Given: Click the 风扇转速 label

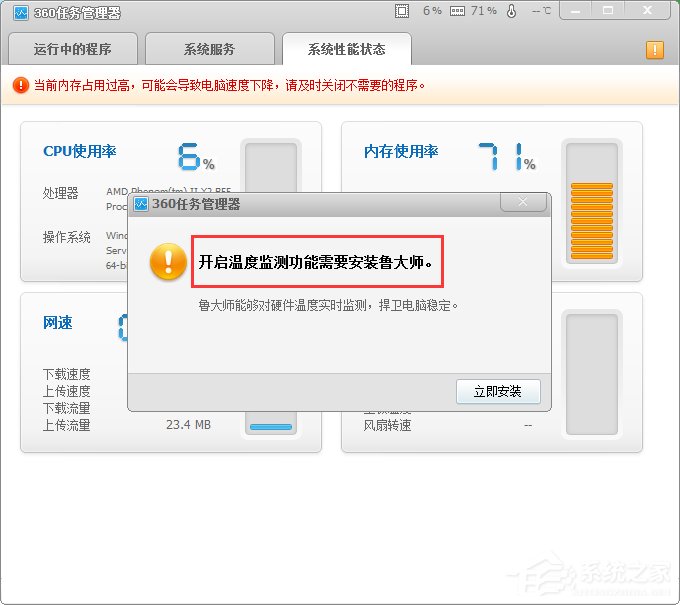Looking at the screenshot, I should click(387, 425).
